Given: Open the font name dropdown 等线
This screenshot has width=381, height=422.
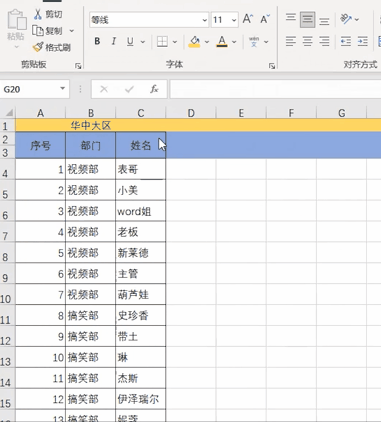Looking at the screenshot, I should (x=204, y=20).
